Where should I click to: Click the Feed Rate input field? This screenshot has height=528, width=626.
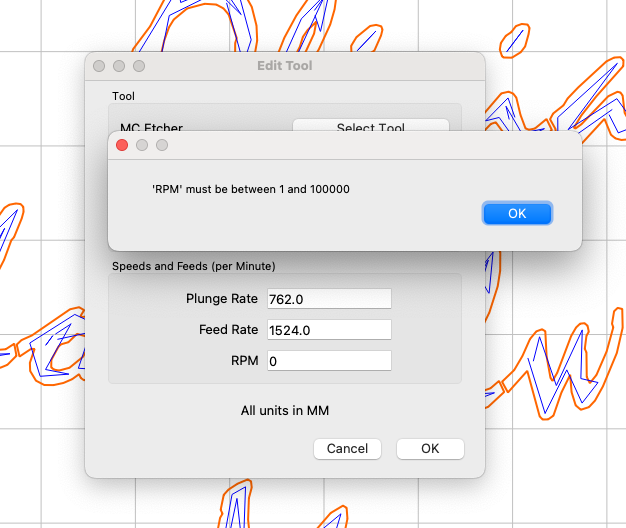(x=329, y=330)
